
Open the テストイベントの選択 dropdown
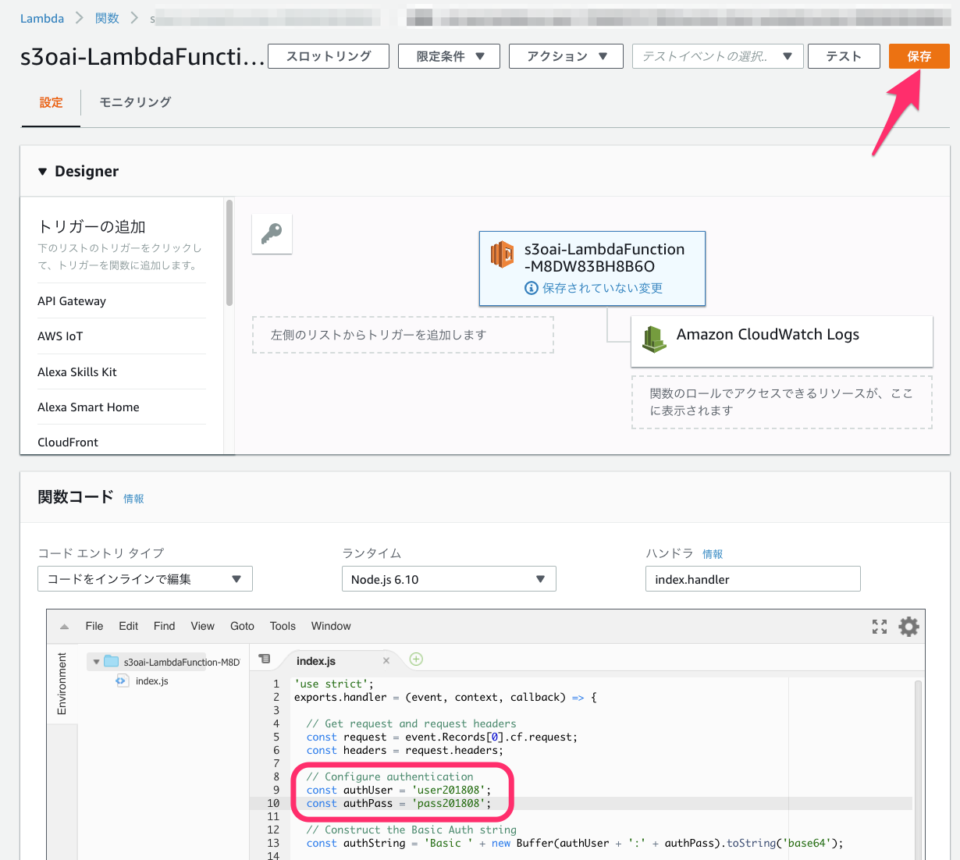(716, 56)
